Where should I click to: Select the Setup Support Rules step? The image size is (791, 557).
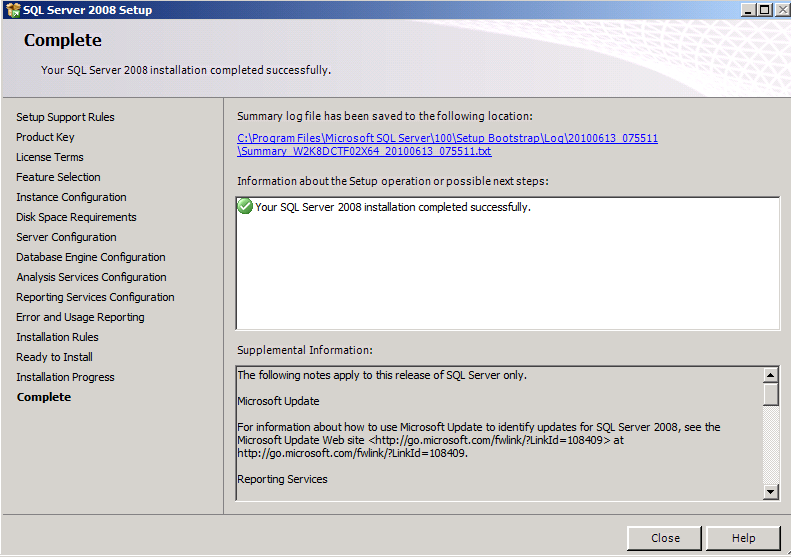[65, 117]
